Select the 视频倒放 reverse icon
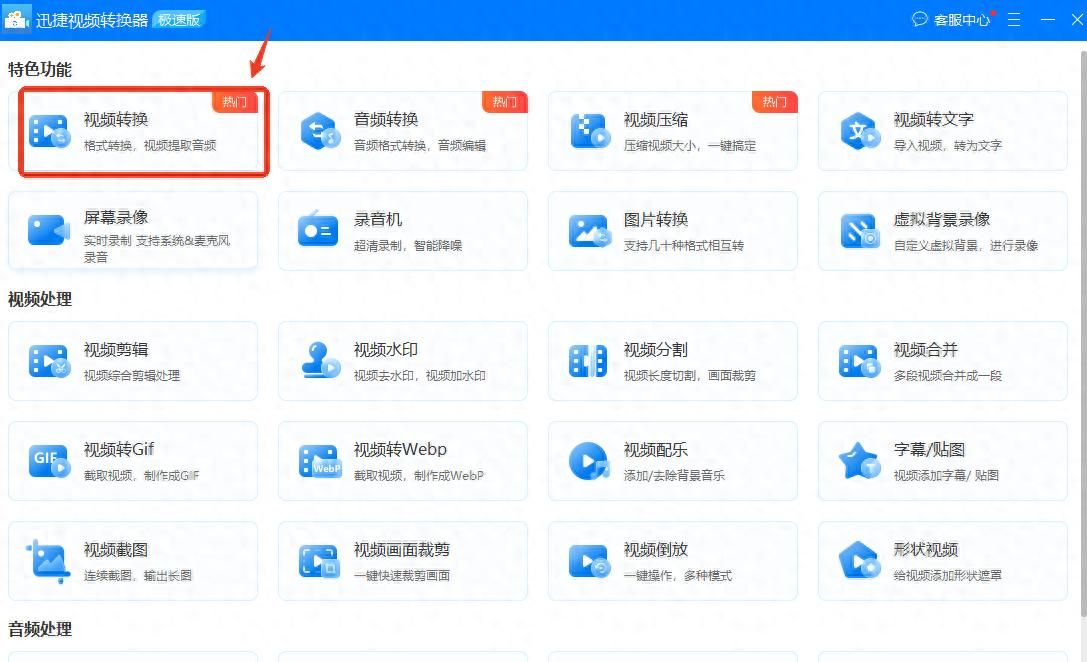Viewport: 1087px width, 662px height. click(x=589, y=561)
